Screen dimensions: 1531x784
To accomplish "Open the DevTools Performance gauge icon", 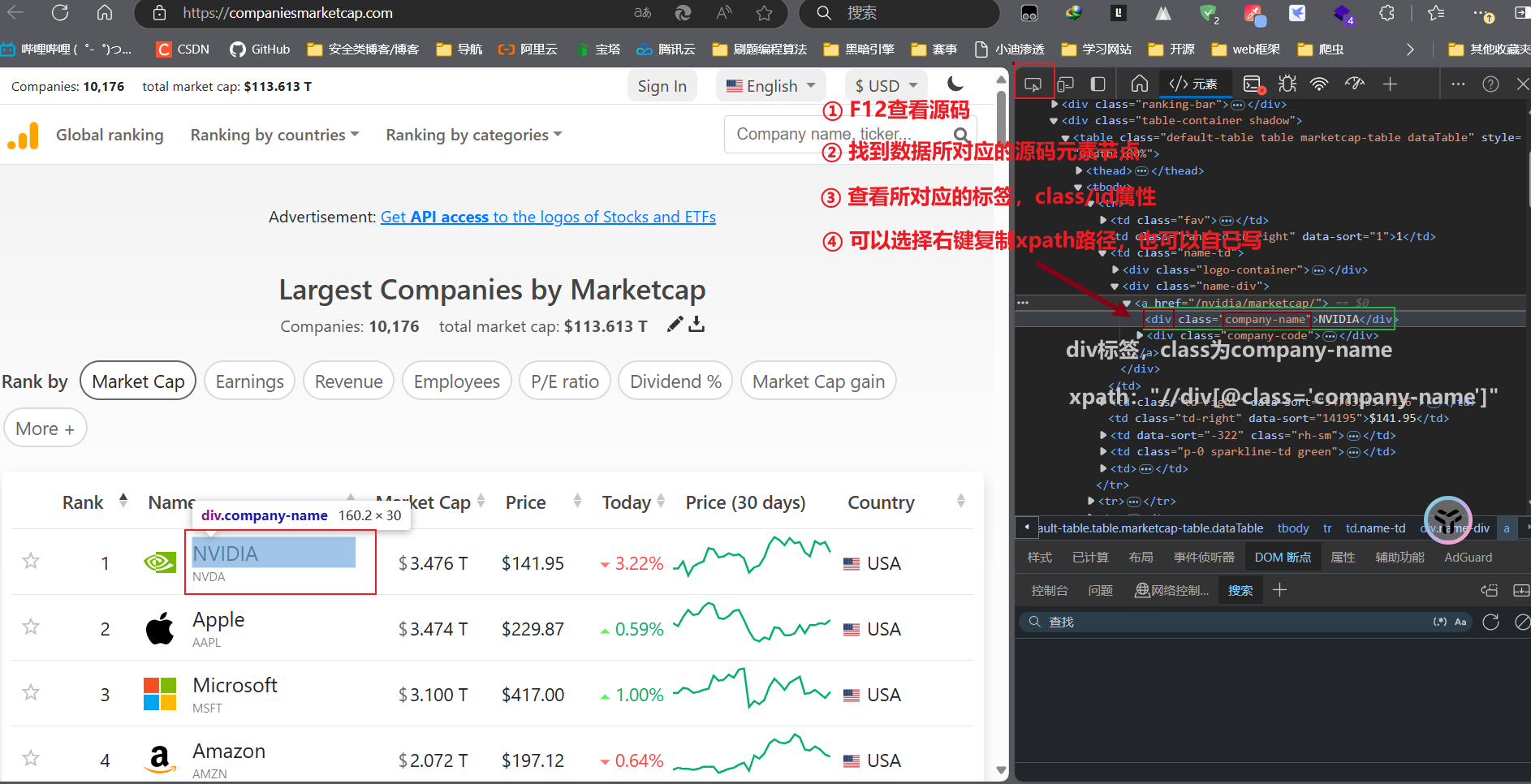I will 1354,84.
